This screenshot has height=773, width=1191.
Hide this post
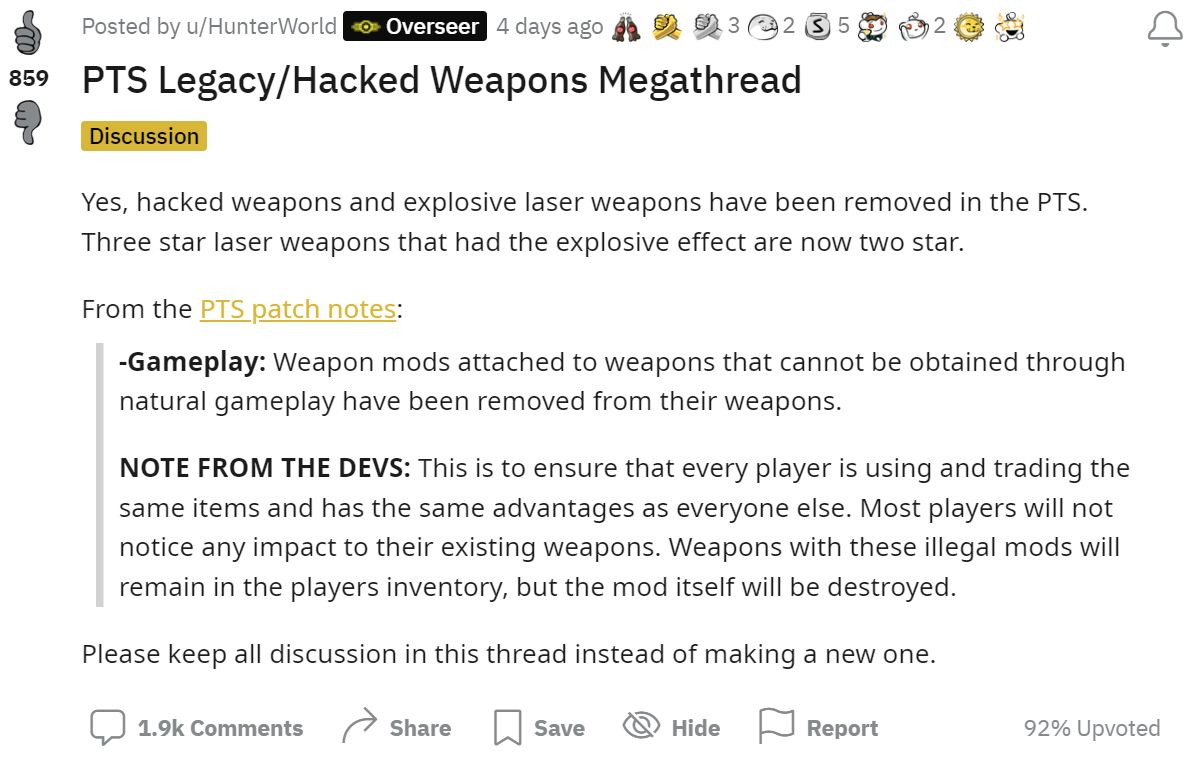point(671,727)
